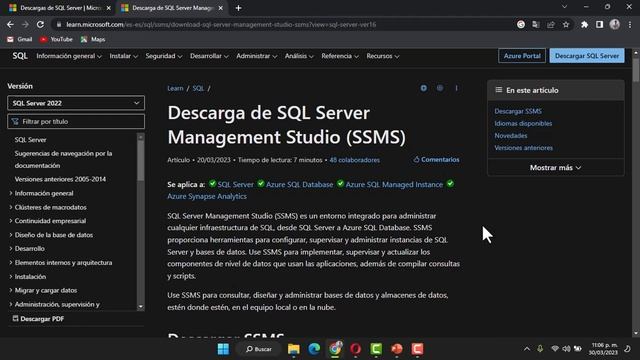
Task: Bookmark this page with the star icon
Action: click(566, 24)
